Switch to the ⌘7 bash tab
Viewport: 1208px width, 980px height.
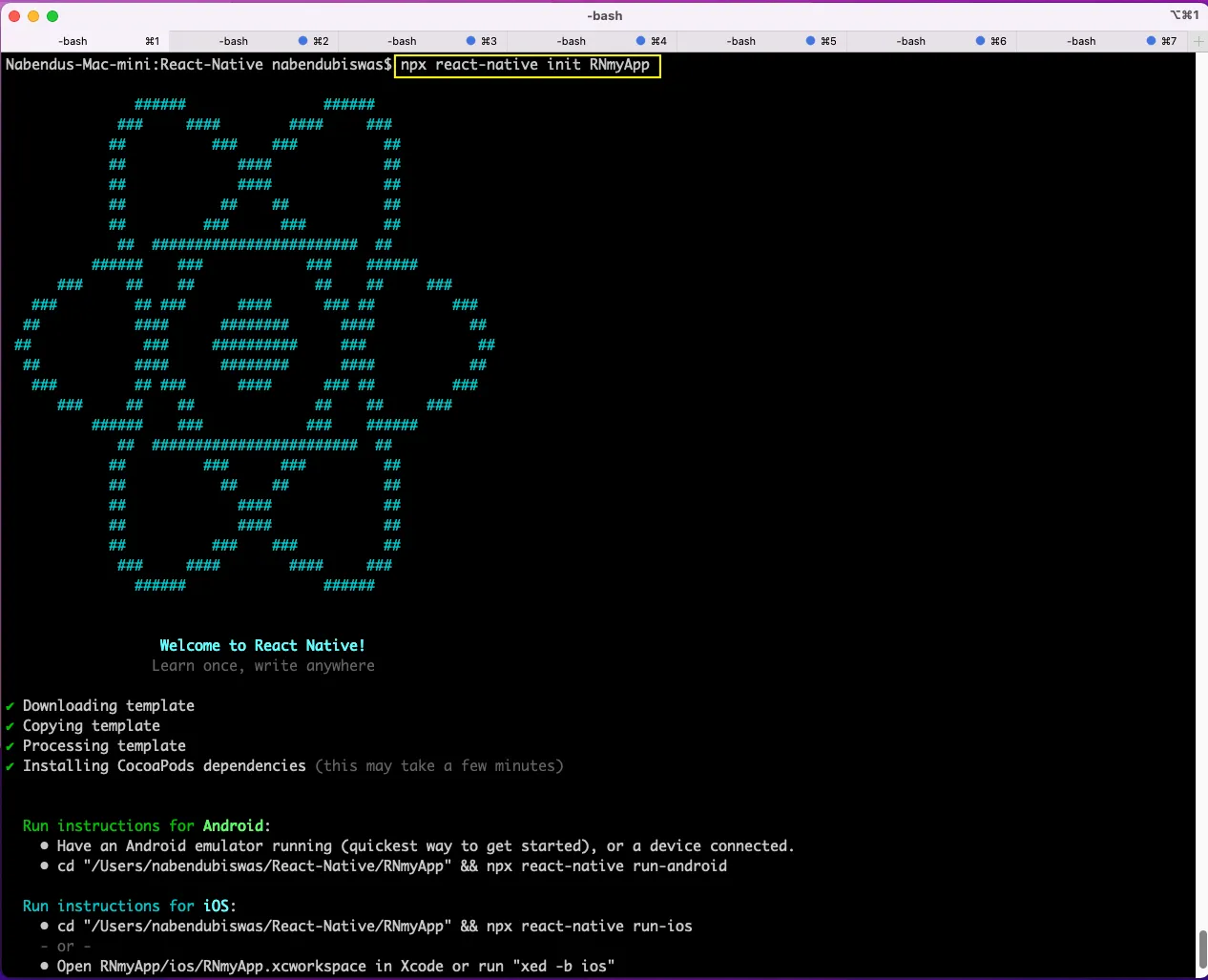1101,41
